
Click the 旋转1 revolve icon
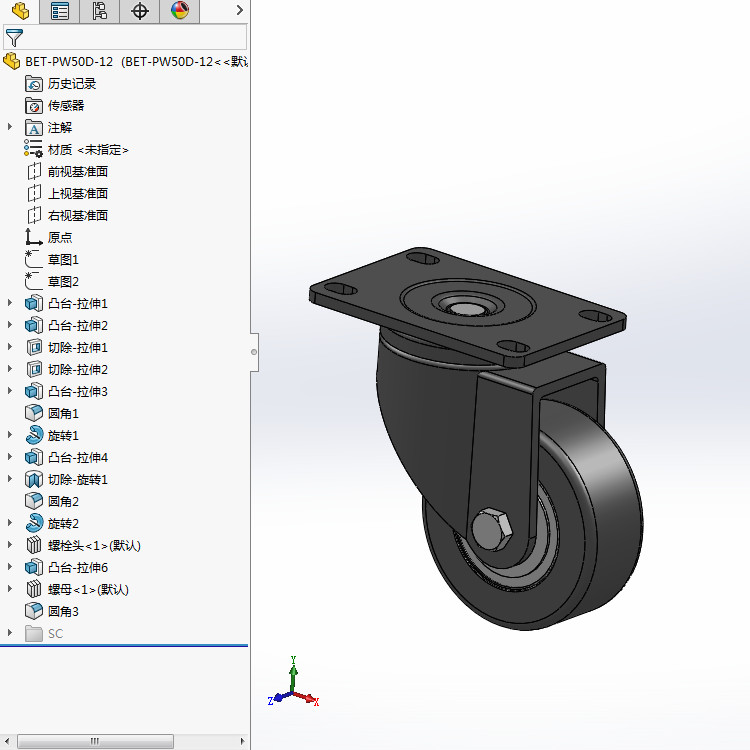[34, 435]
